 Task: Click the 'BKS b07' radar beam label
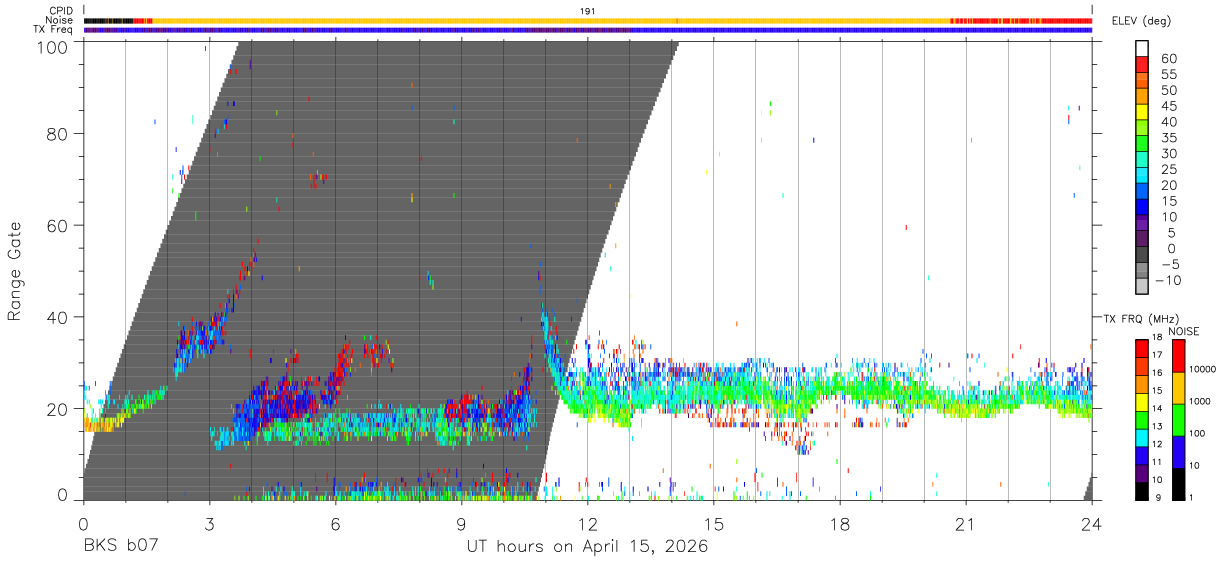coord(120,547)
